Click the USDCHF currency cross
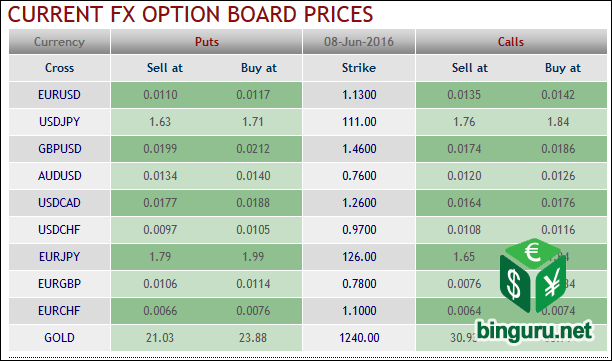612x361 pixels. [59, 229]
